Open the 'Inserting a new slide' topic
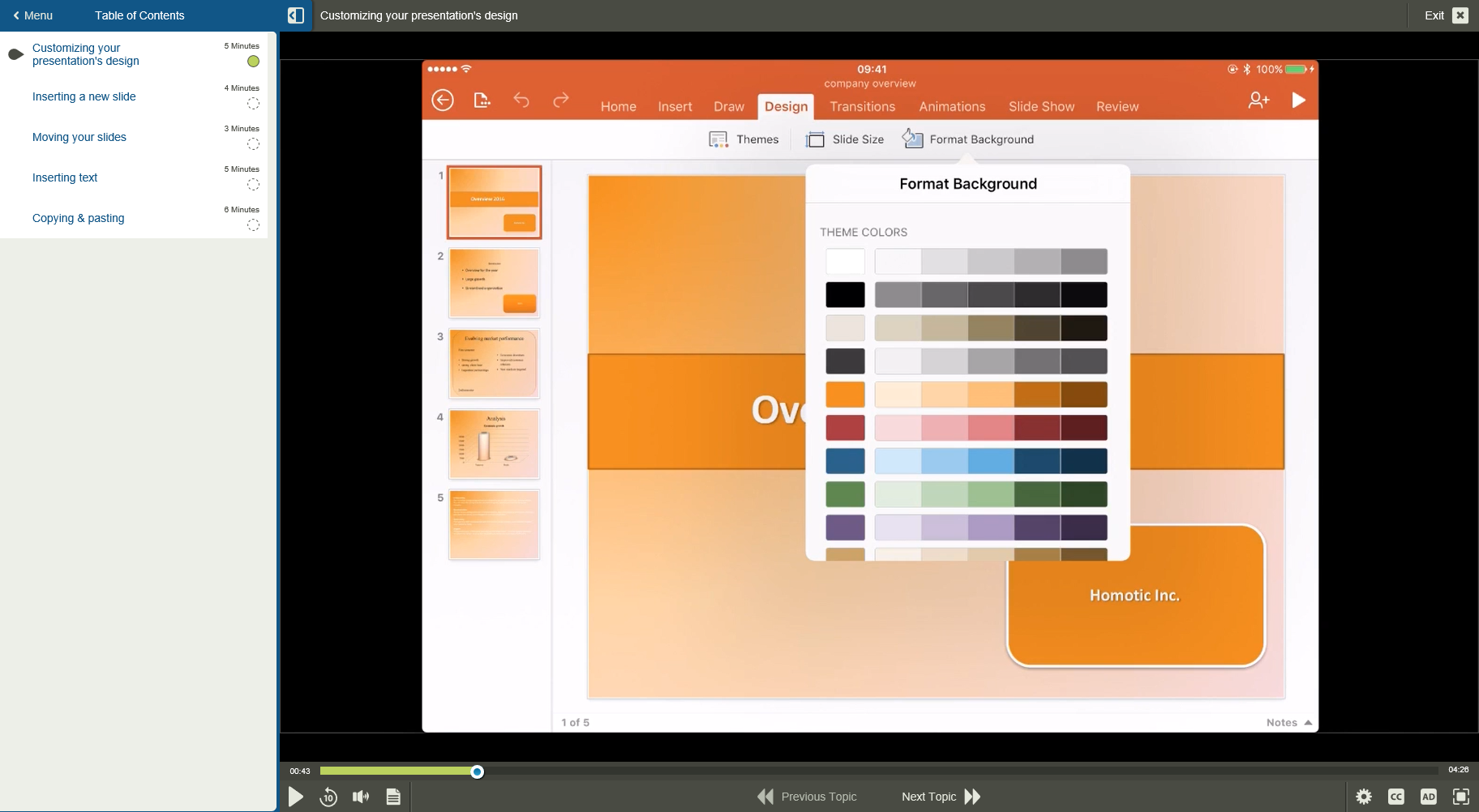Viewport: 1479px width, 812px height. pyautogui.click(x=84, y=96)
